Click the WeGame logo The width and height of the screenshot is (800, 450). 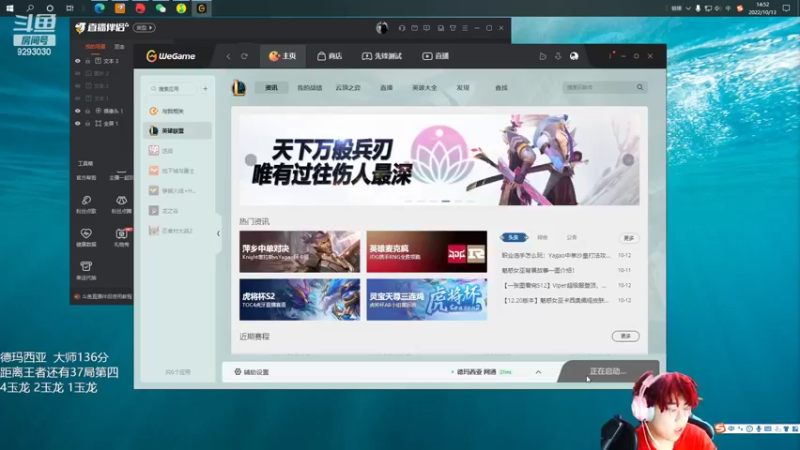[x=171, y=56]
